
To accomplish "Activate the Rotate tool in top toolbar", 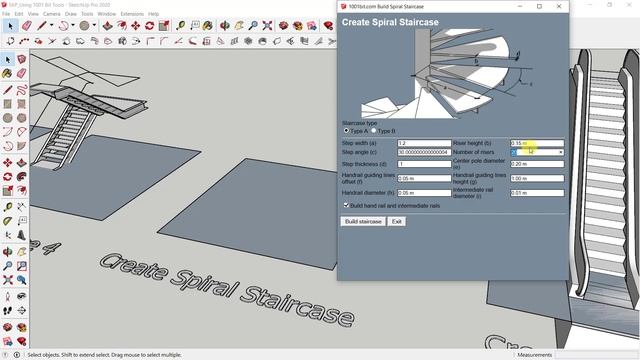I will coord(149,26).
